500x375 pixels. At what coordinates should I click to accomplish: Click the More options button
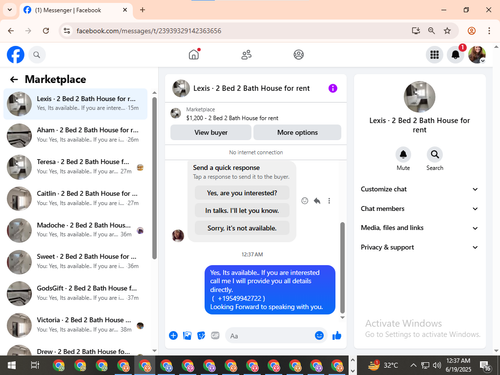[x=297, y=133]
